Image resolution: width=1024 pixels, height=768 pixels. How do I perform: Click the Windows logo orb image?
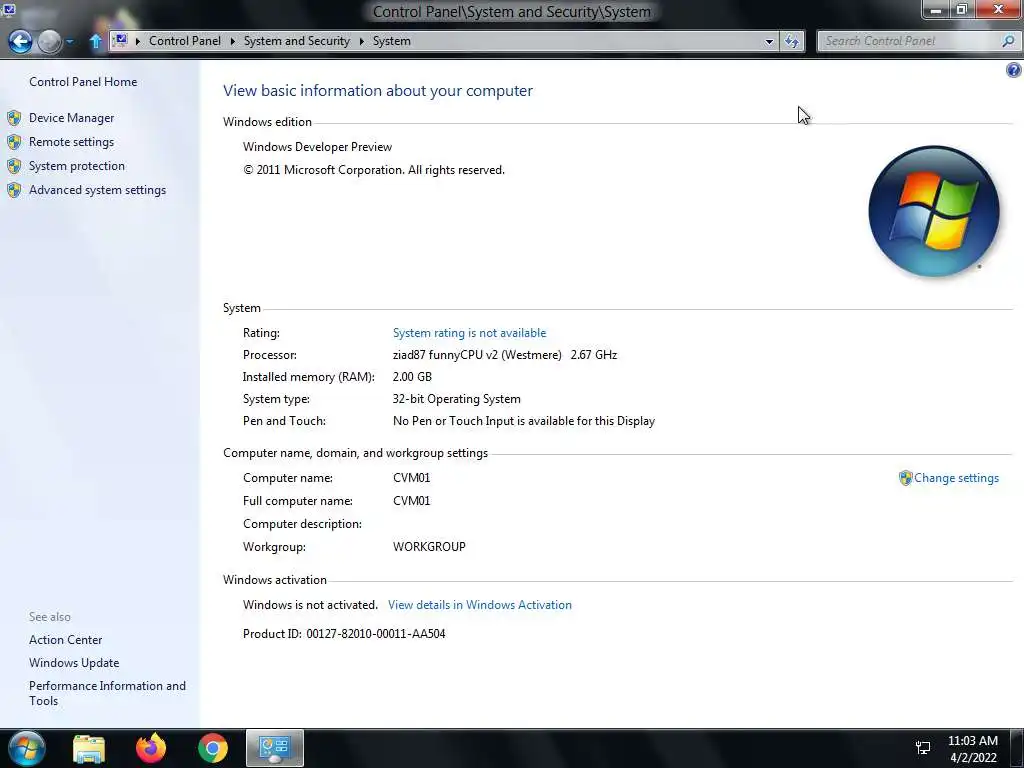point(934,211)
